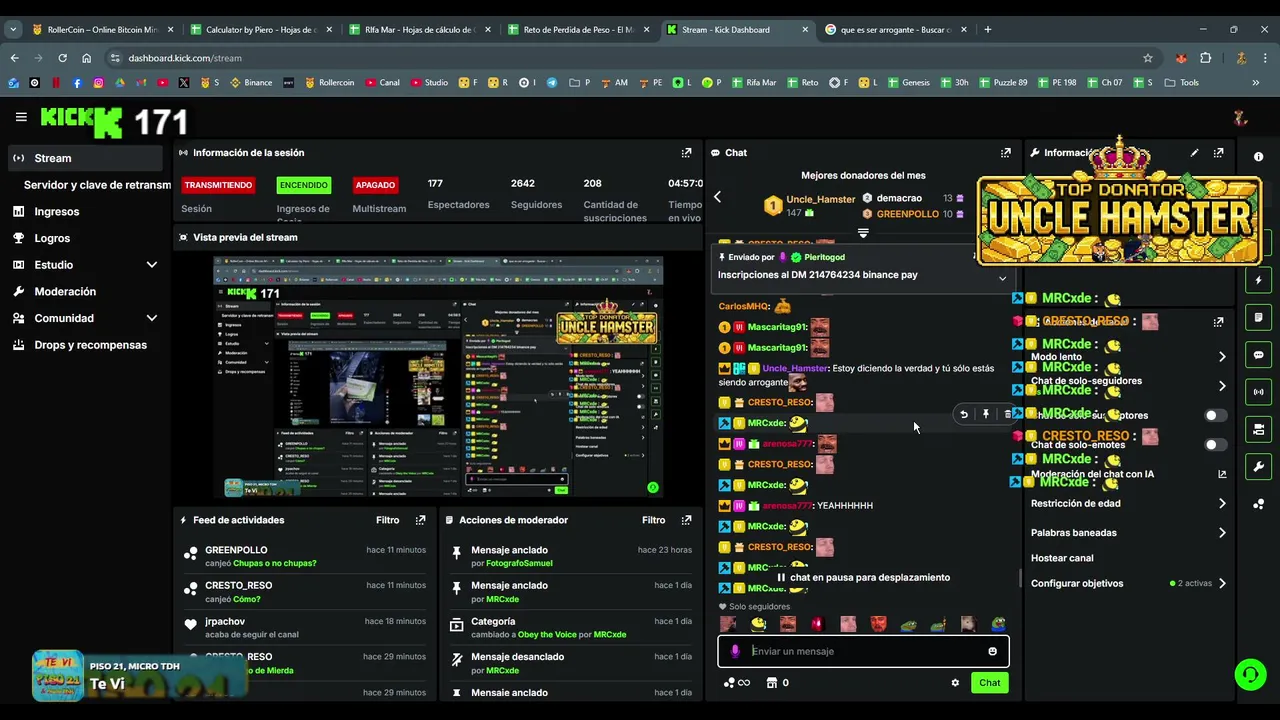Image resolution: width=1280 pixels, height=720 pixels.
Task: Click the reply arrow on MRCxde message
Action: 963,414
